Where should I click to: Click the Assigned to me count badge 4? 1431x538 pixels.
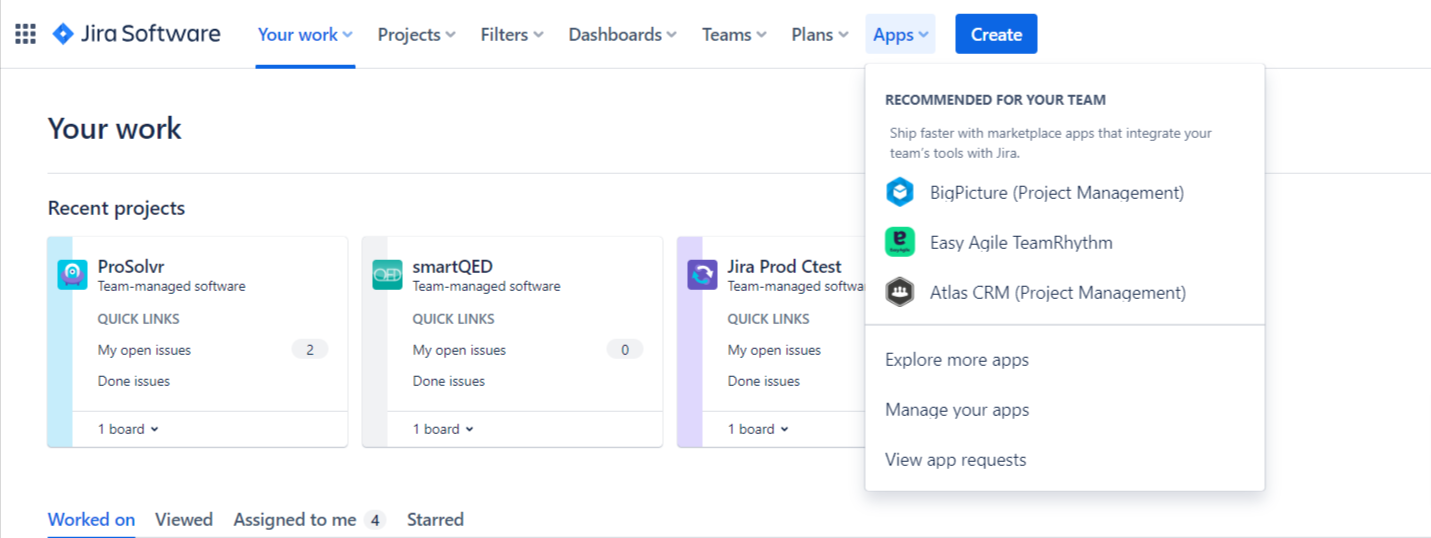click(375, 520)
